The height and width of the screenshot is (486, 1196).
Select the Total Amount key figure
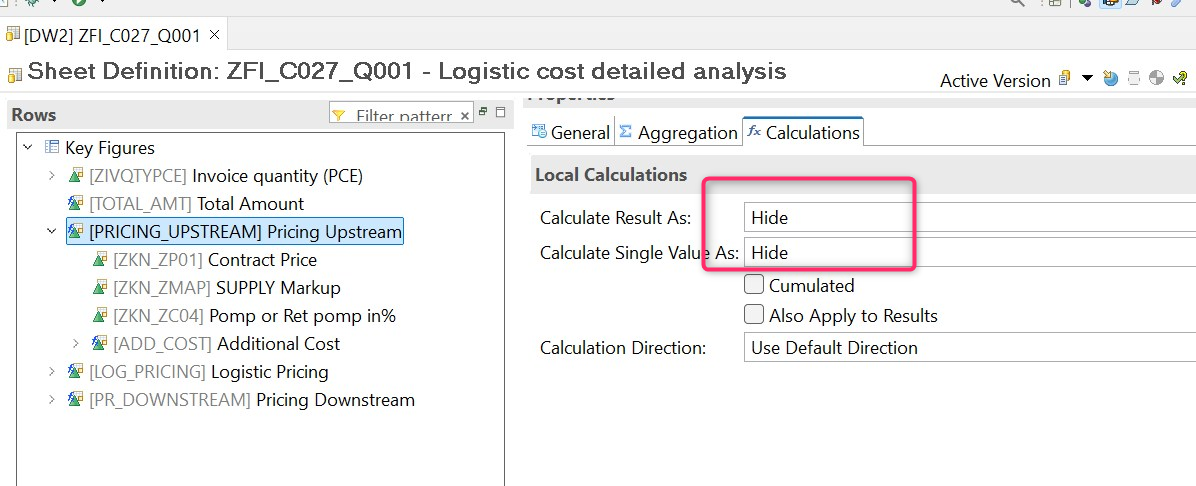pyautogui.click(x=196, y=204)
